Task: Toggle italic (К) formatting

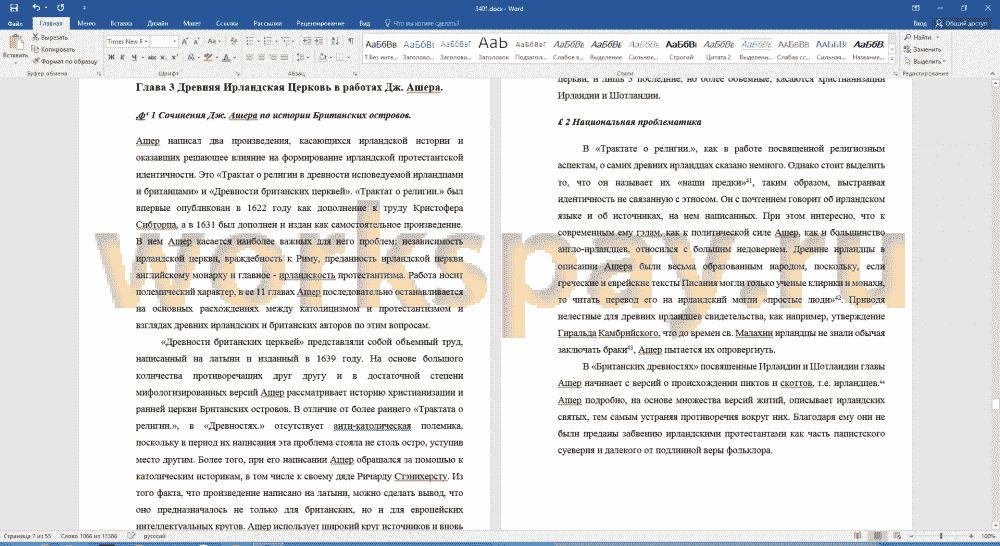Action: pyautogui.click(x=122, y=57)
